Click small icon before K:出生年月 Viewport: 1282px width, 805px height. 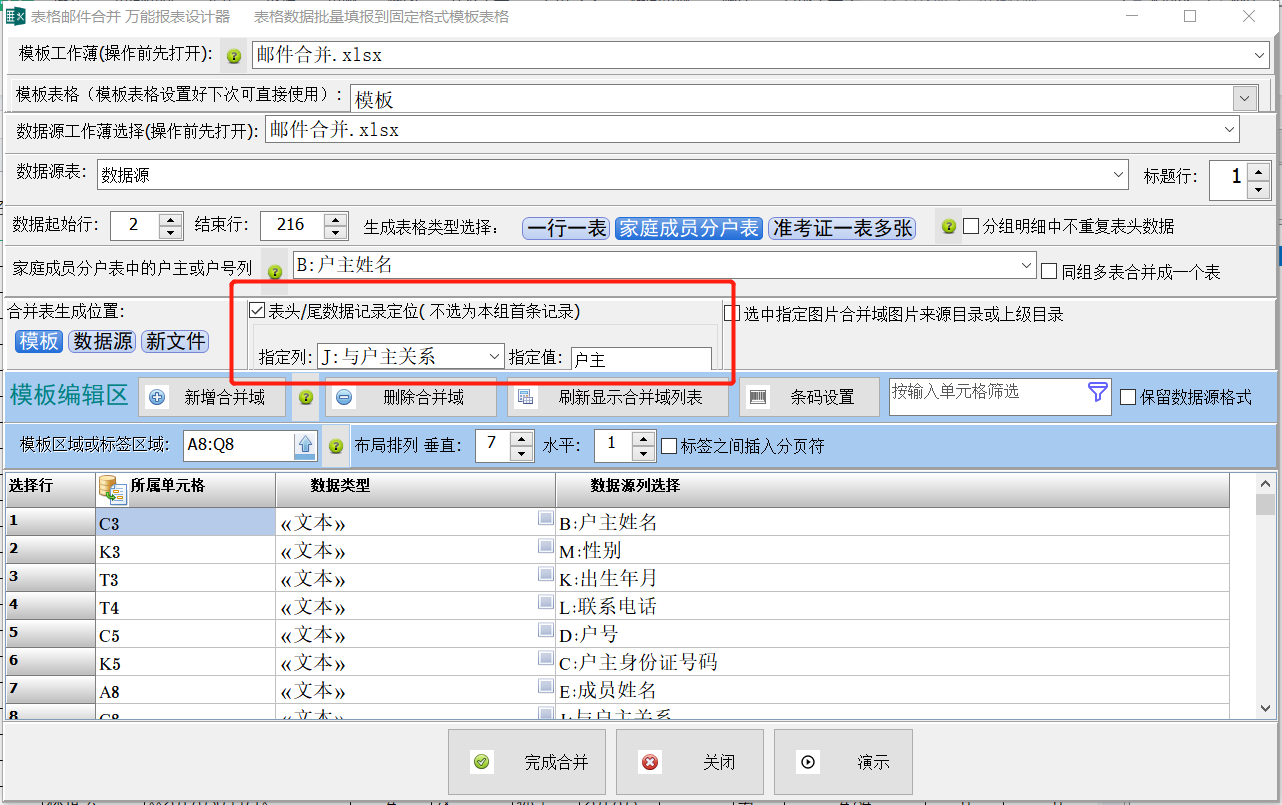[x=545, y=574]
